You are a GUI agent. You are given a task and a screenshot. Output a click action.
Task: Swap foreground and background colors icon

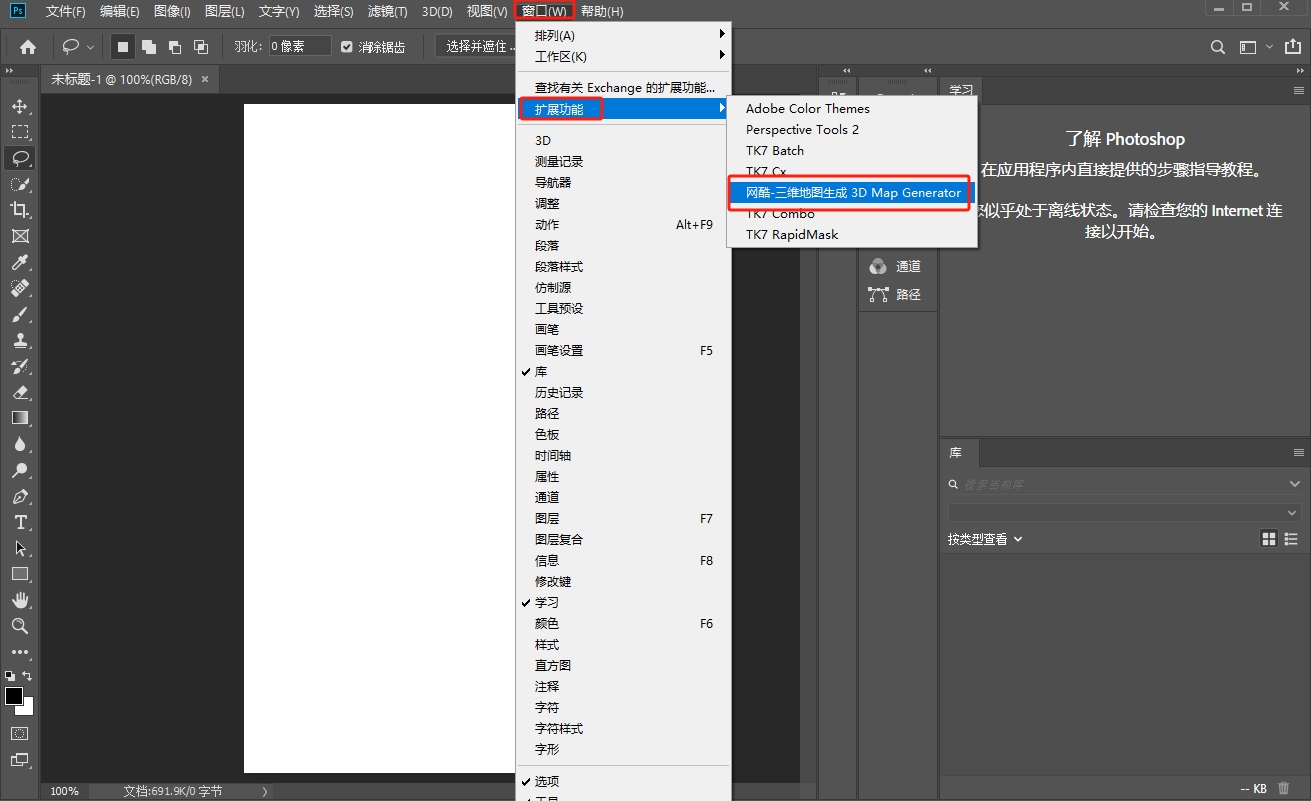[28, 676]
